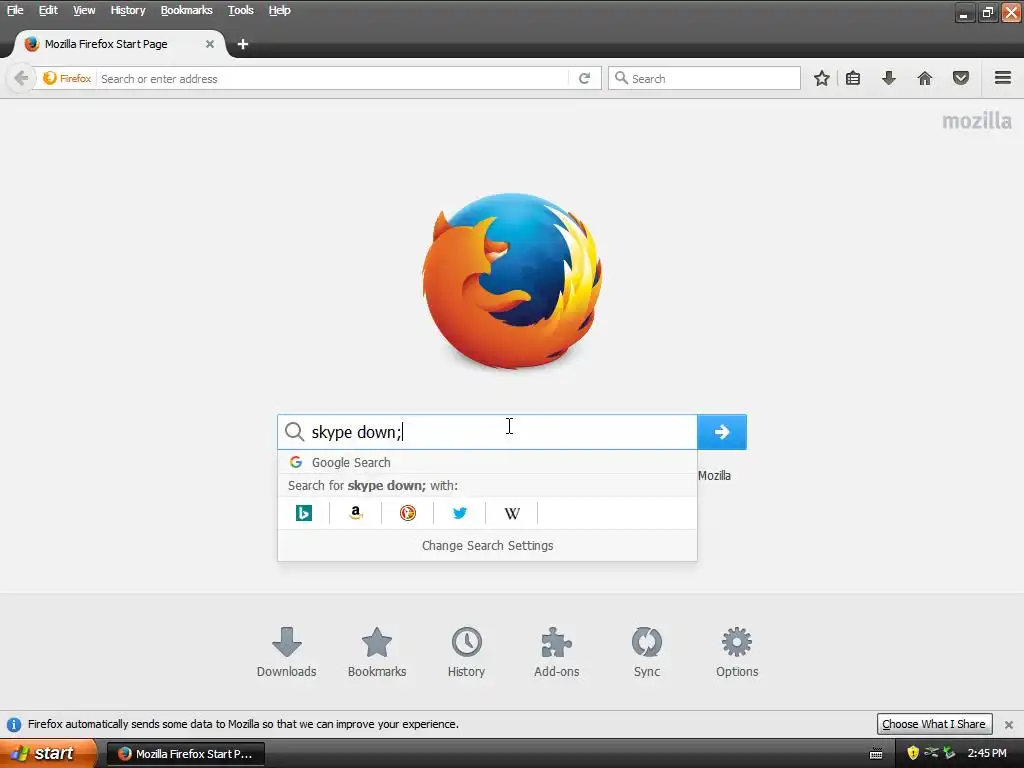Click the toolbar Search field

coord(704,78)
